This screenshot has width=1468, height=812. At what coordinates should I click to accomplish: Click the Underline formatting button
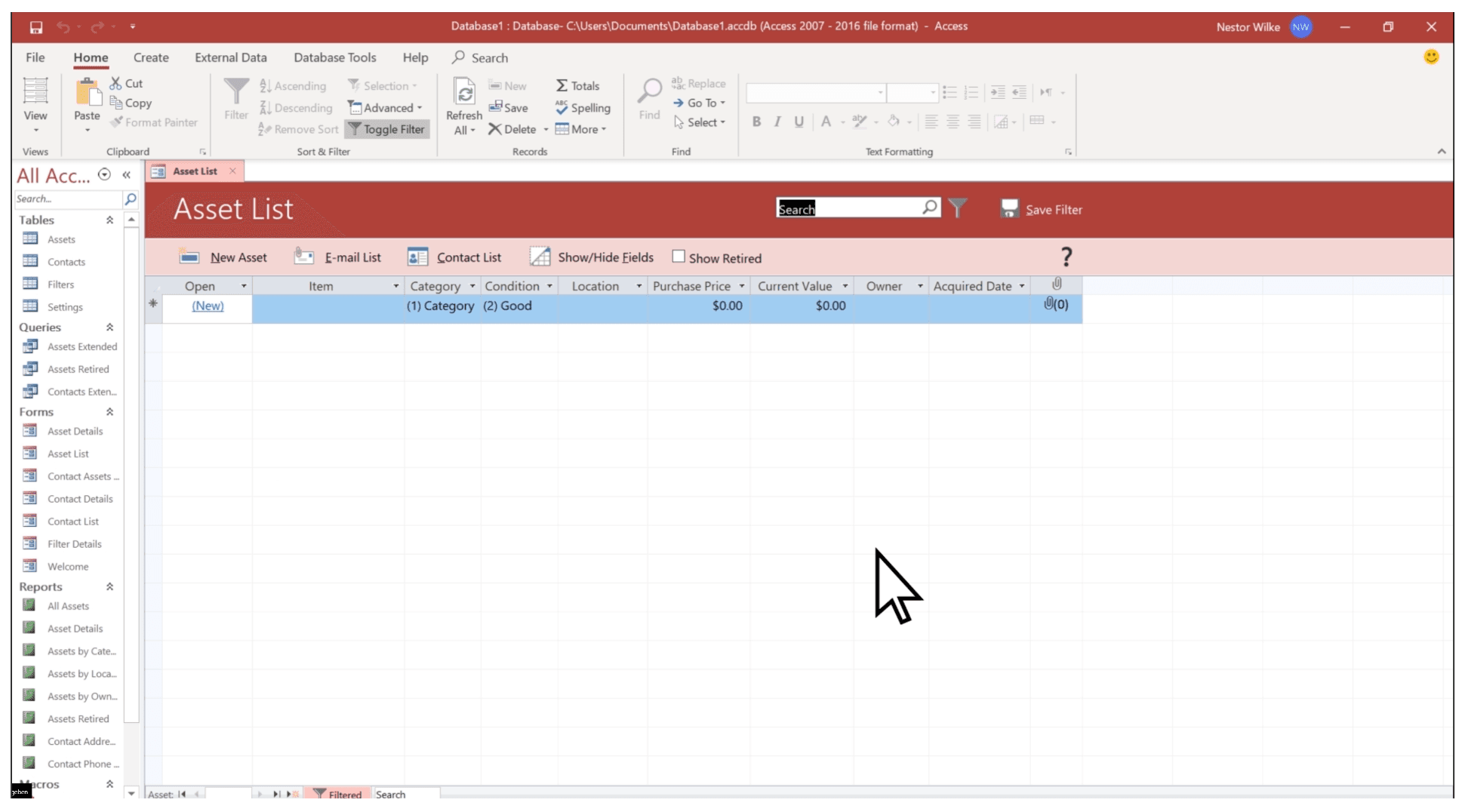tap(799, 121)
